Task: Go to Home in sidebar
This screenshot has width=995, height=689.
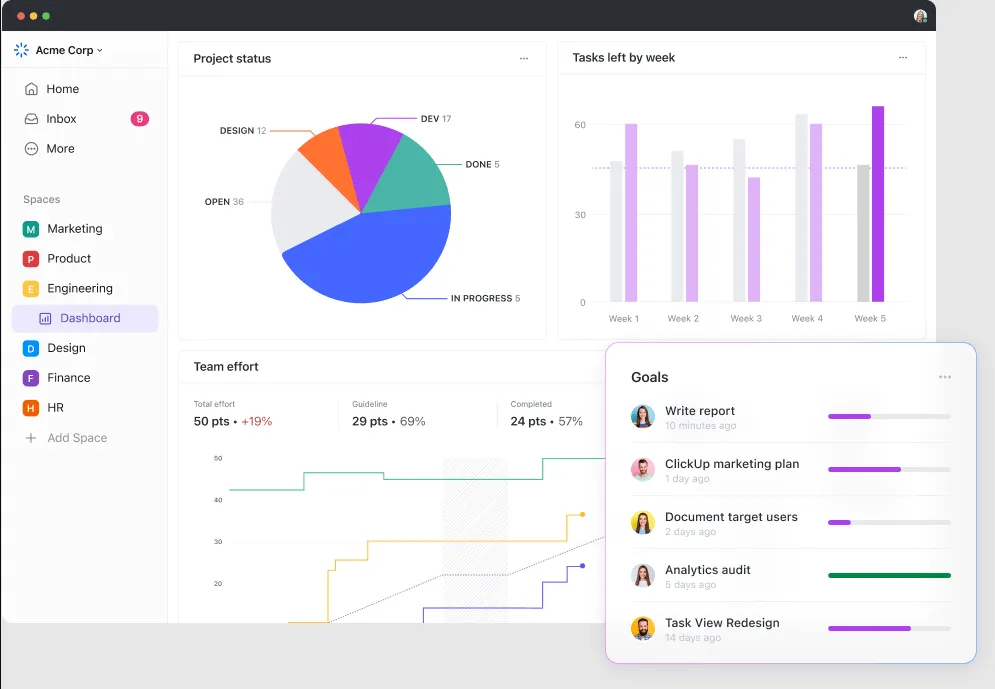Action: (63, 89)
